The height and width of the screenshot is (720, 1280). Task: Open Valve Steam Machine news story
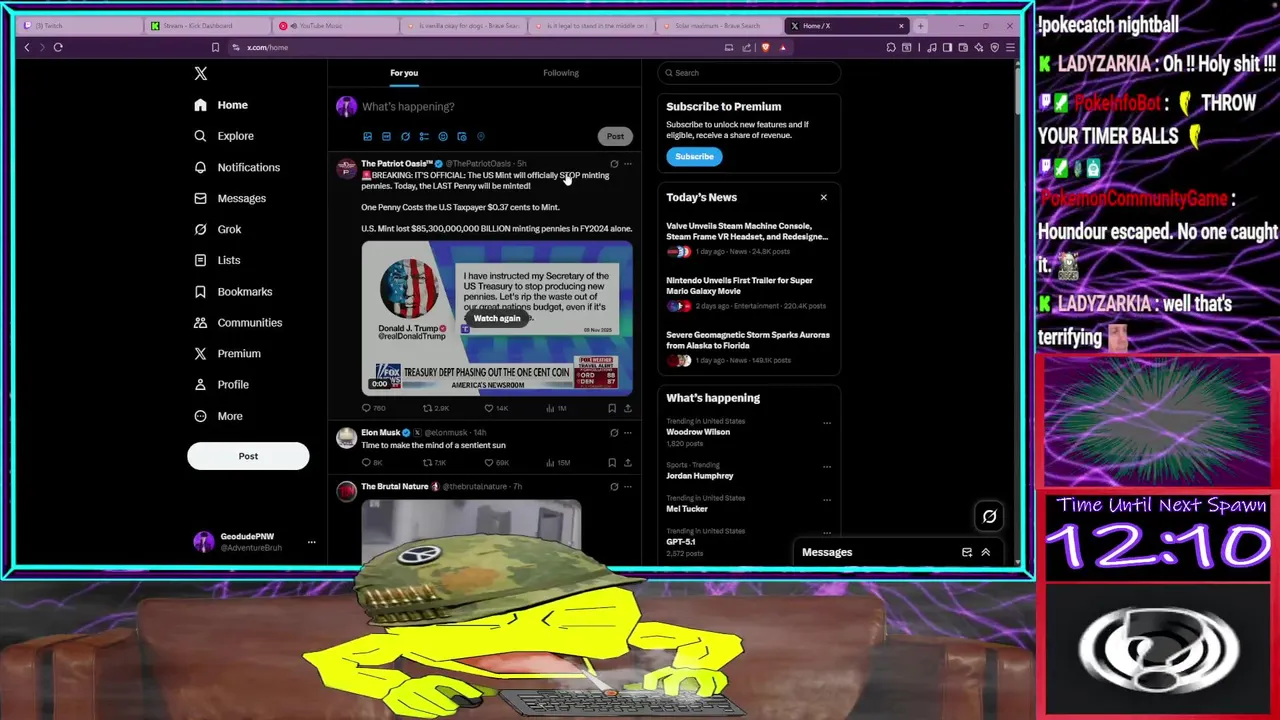(x=748, y=240)
